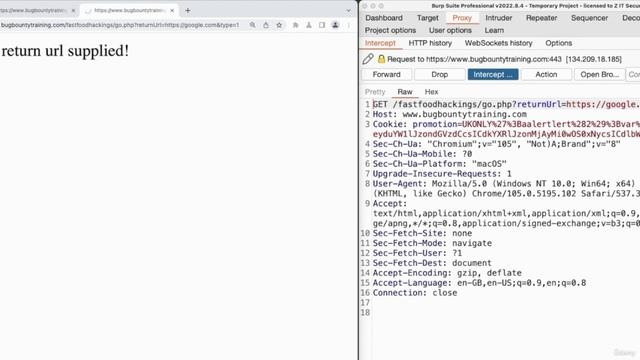
Task: Open the Proxy Options sub-tab
Action: click(558, 43)
